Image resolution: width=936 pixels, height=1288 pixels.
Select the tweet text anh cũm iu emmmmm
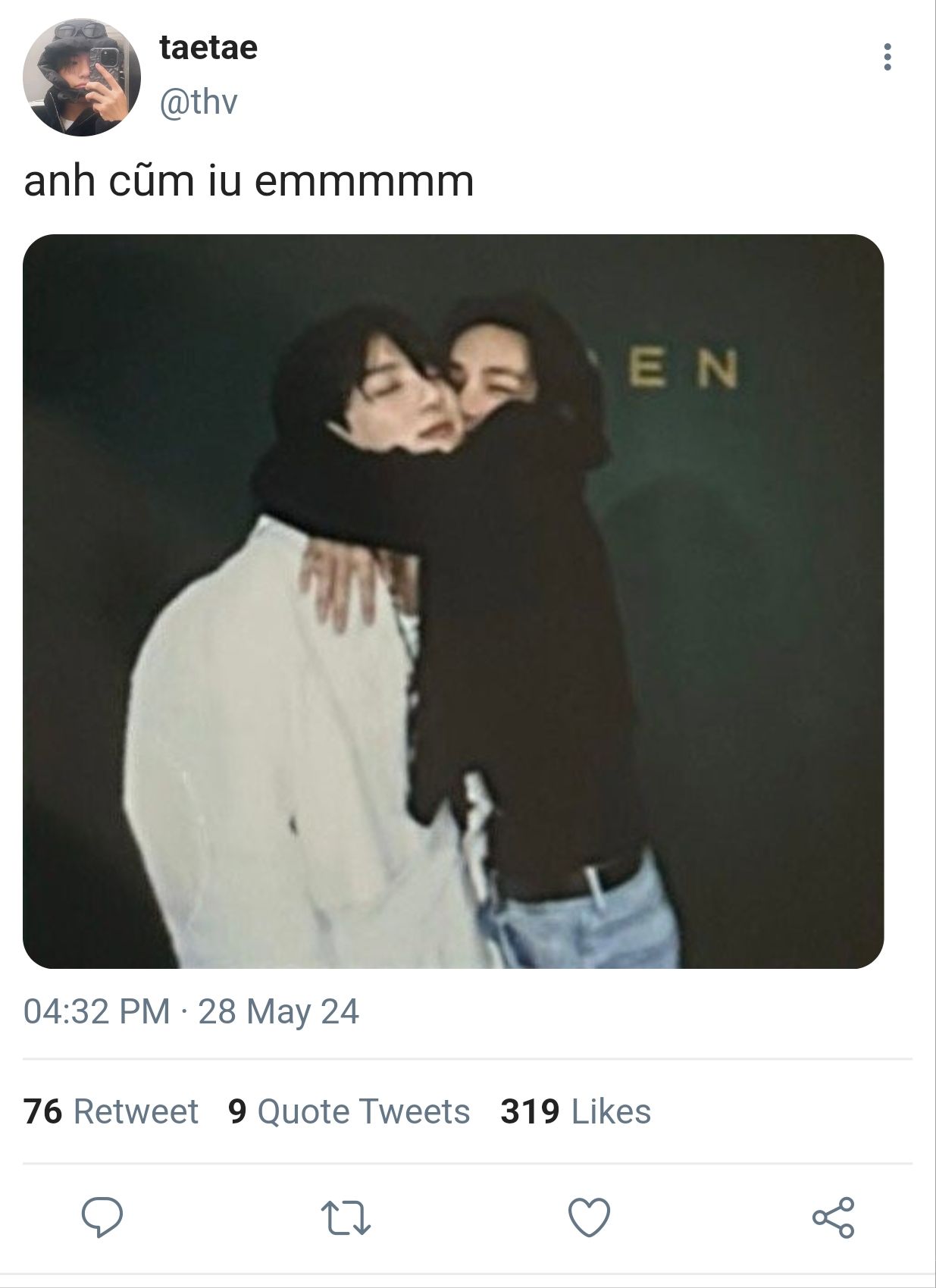[249, 181]
